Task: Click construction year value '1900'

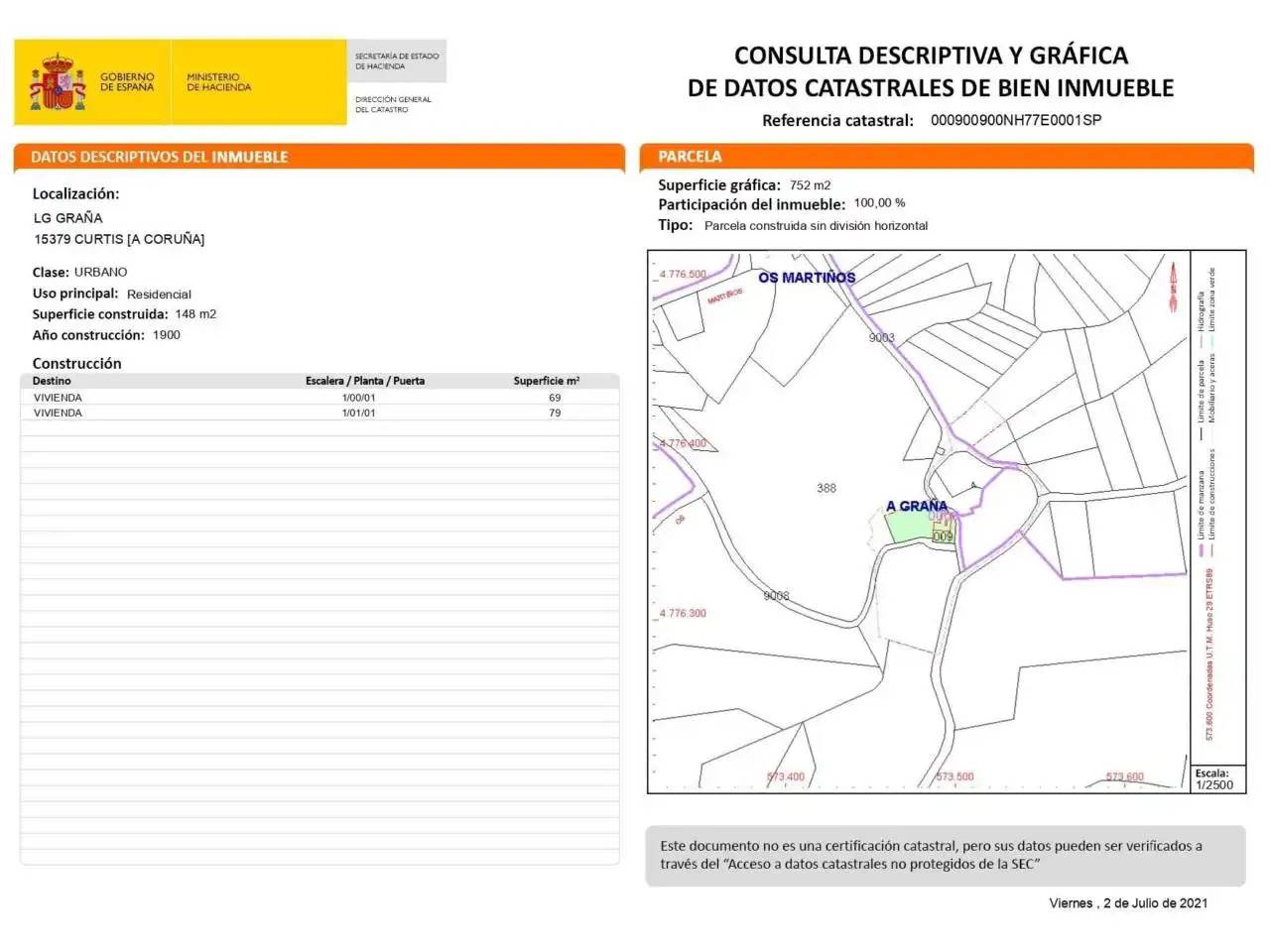Action: pyautogui.click(x=167, y=335)
